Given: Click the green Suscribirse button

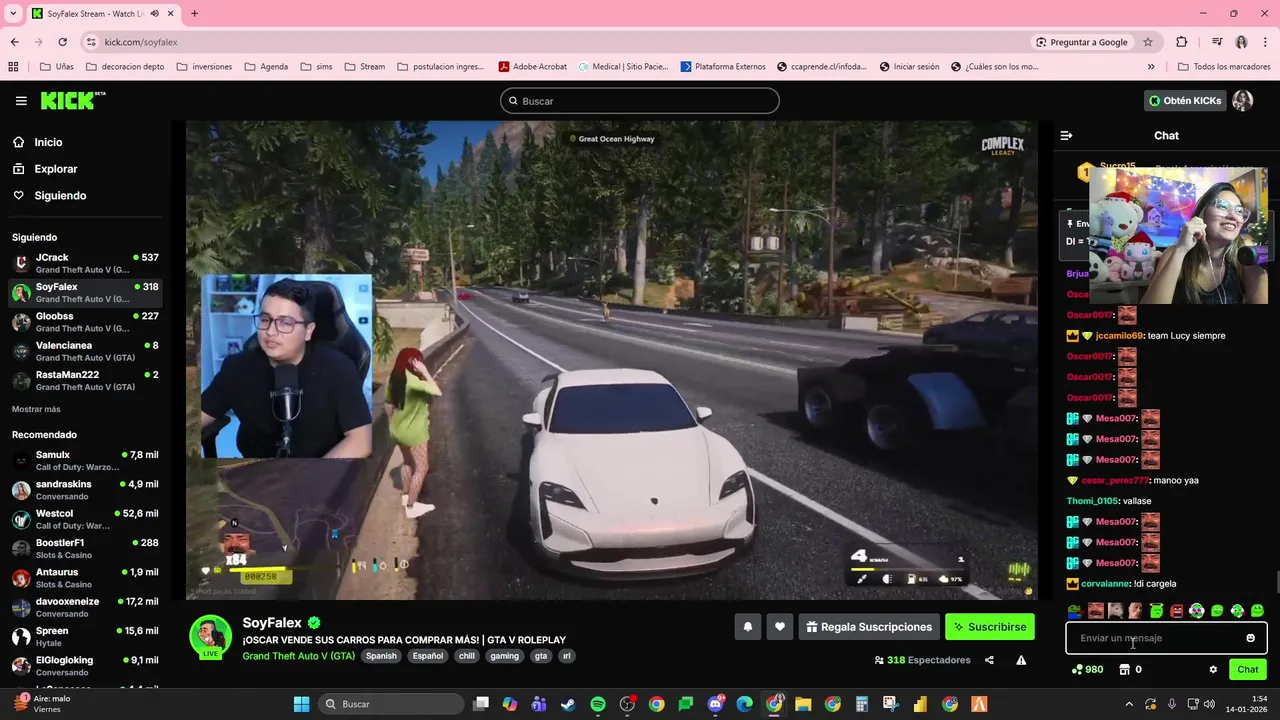Looking at the screenshot, I should (x=990, y=627).
